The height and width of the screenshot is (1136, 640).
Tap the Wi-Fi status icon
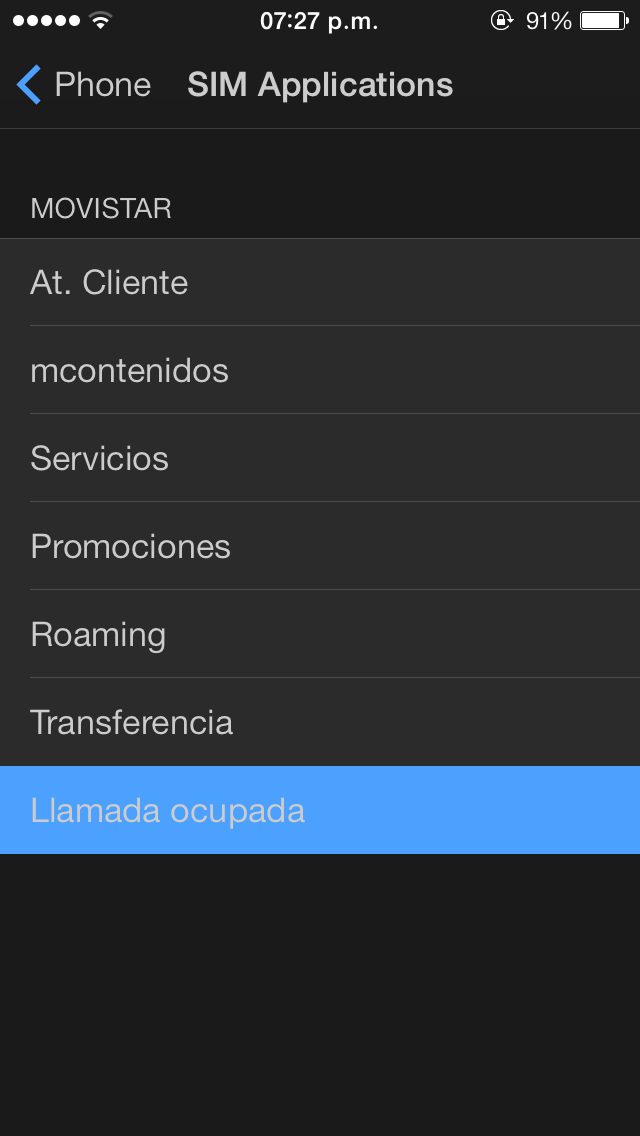point(100,21)
